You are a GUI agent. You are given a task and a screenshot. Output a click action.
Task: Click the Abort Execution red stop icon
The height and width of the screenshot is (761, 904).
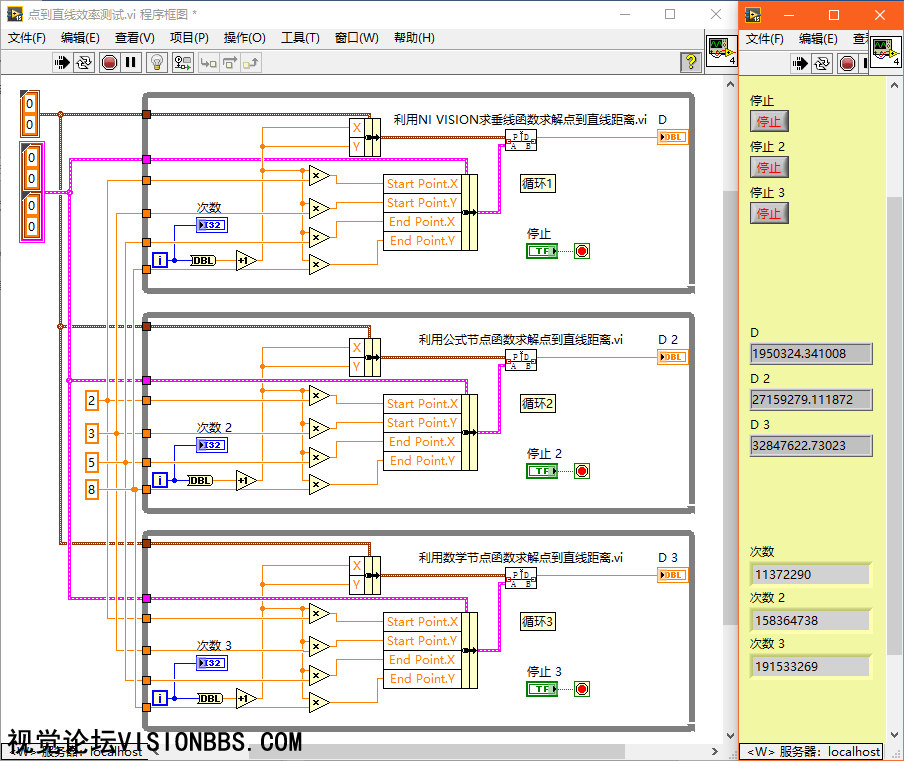click(x=109, y=62)
